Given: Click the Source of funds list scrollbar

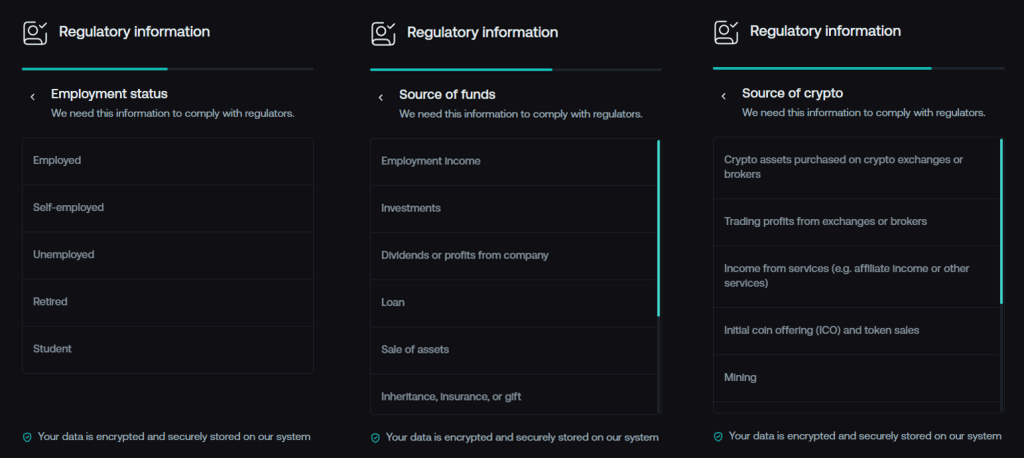Looking at the screenshot, I should coord(659,228).
